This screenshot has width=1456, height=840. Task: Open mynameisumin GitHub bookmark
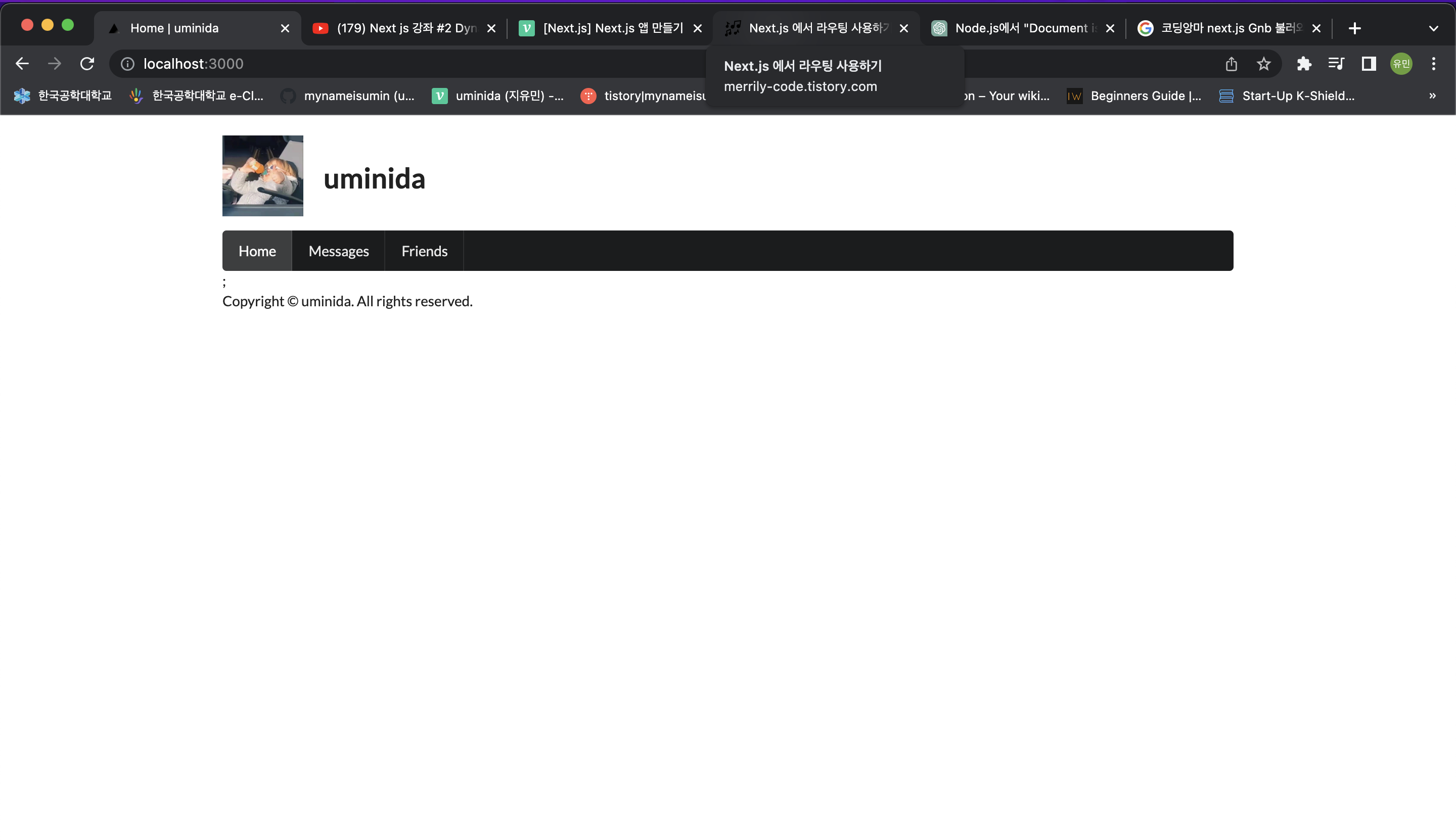(347, 96)
